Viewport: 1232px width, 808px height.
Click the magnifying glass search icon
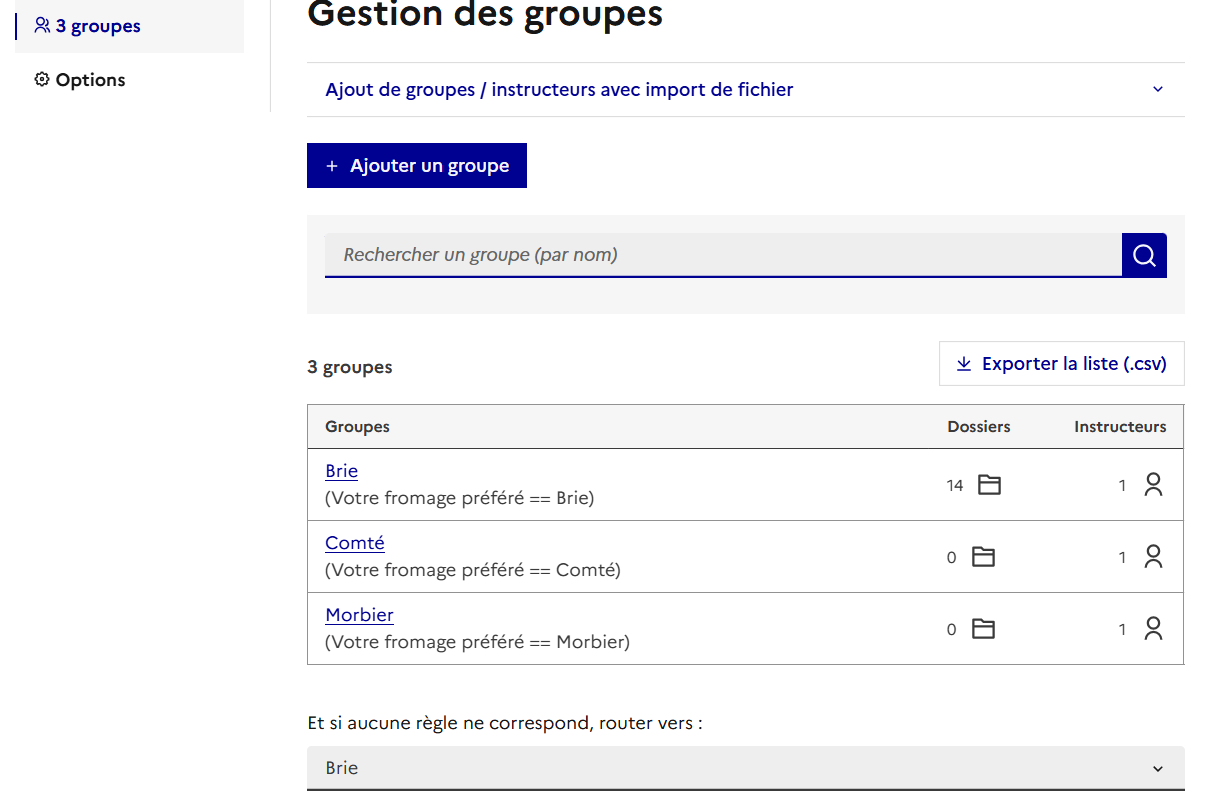[x=1144, y=256]
